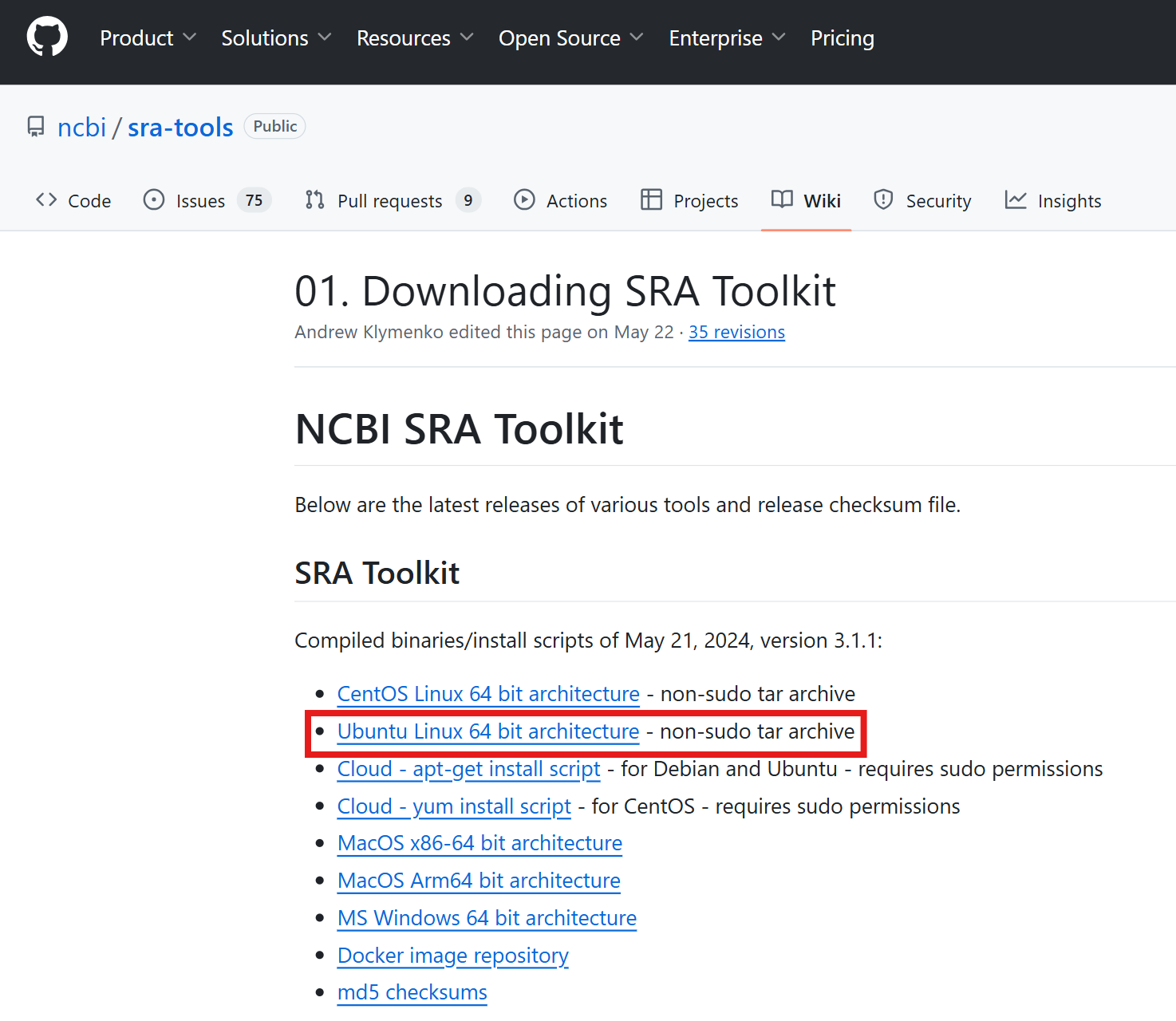This screenshot has height=1021, width=1176.
Task: Click the Issues count badge 75
Action: (255, 200)
